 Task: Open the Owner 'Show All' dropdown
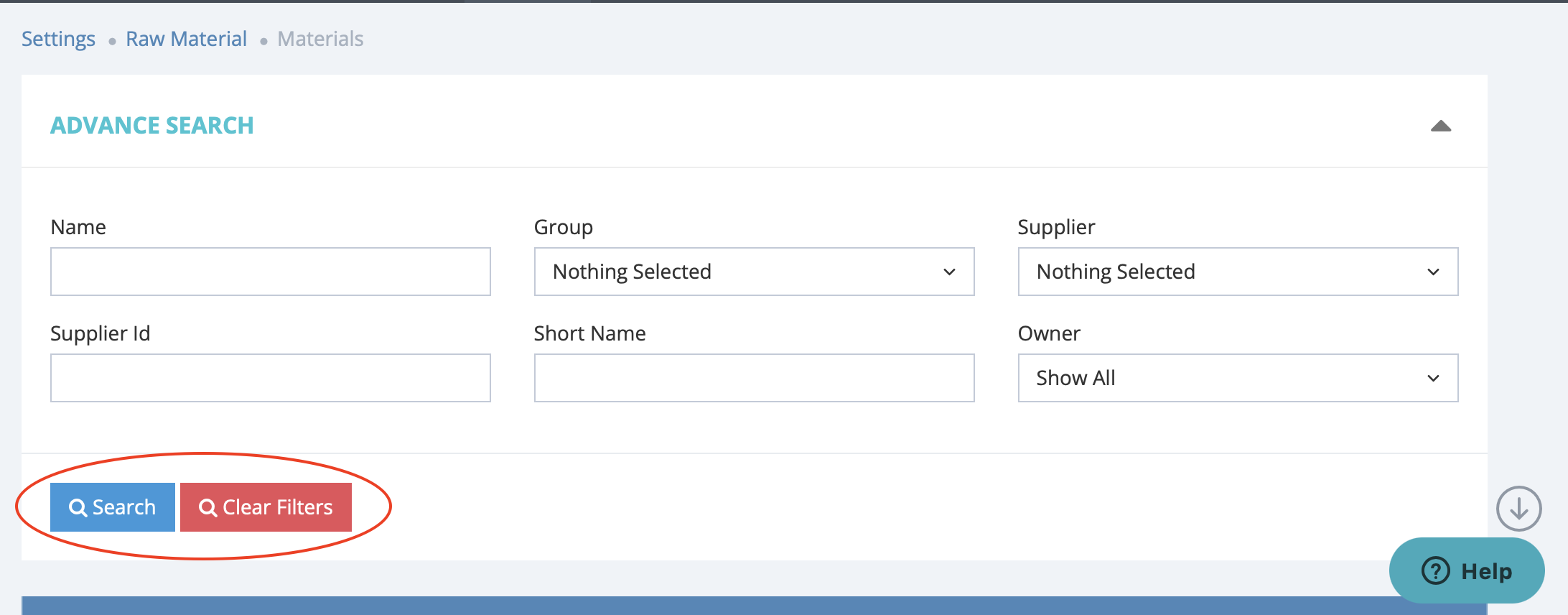tap(1237, 378)
